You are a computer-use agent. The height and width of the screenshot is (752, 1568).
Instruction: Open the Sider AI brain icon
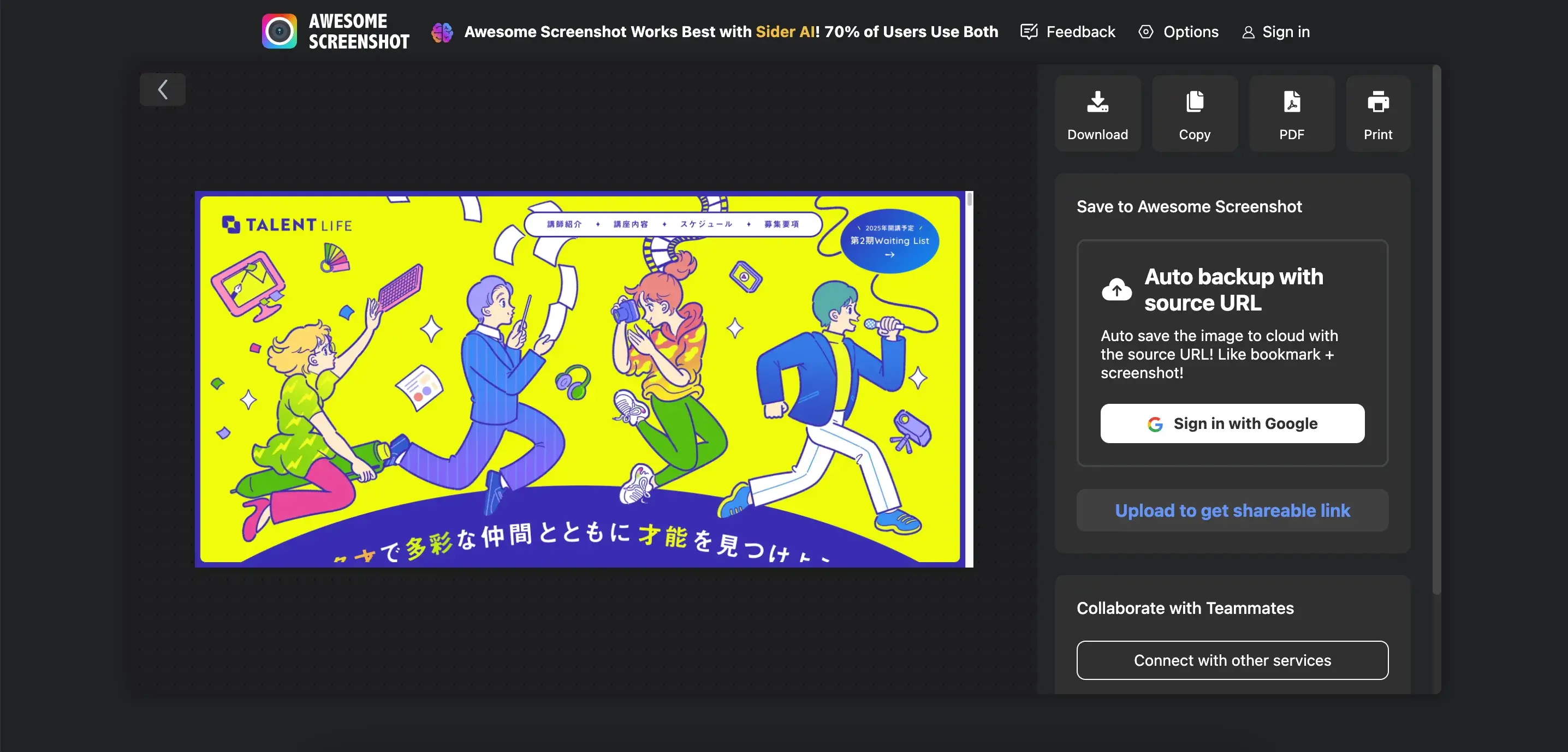click(442, 32)
